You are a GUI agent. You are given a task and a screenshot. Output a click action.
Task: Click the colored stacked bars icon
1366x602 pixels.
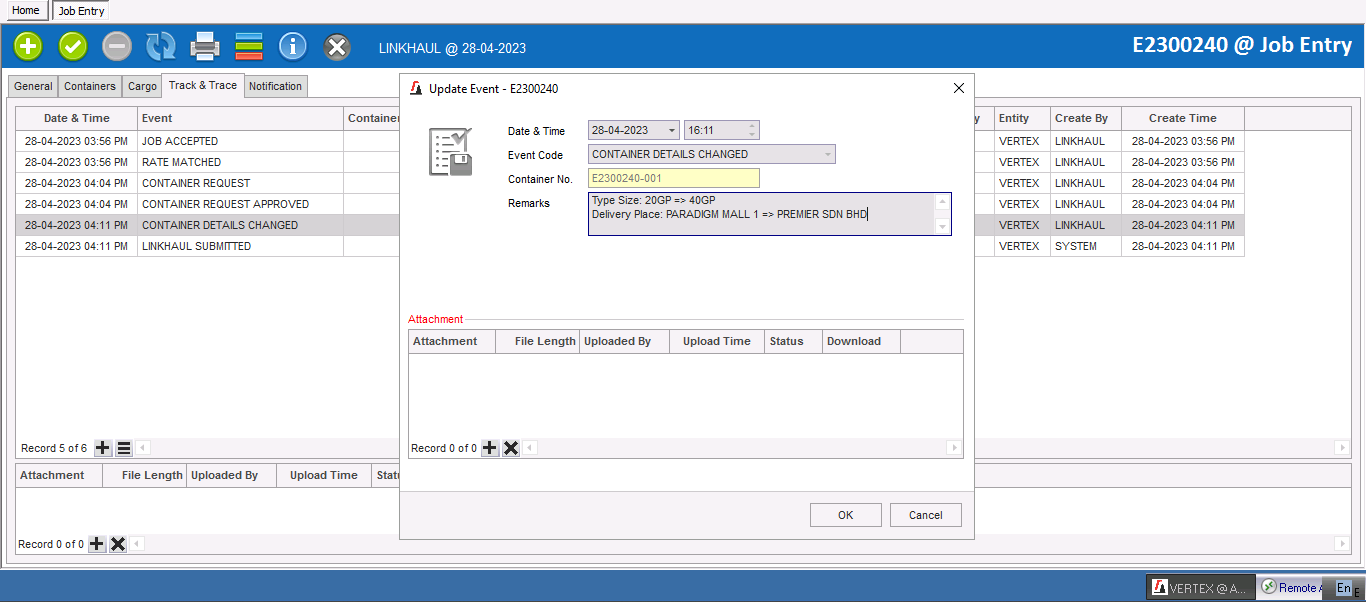pyautogui.click(x=249, y=46)
